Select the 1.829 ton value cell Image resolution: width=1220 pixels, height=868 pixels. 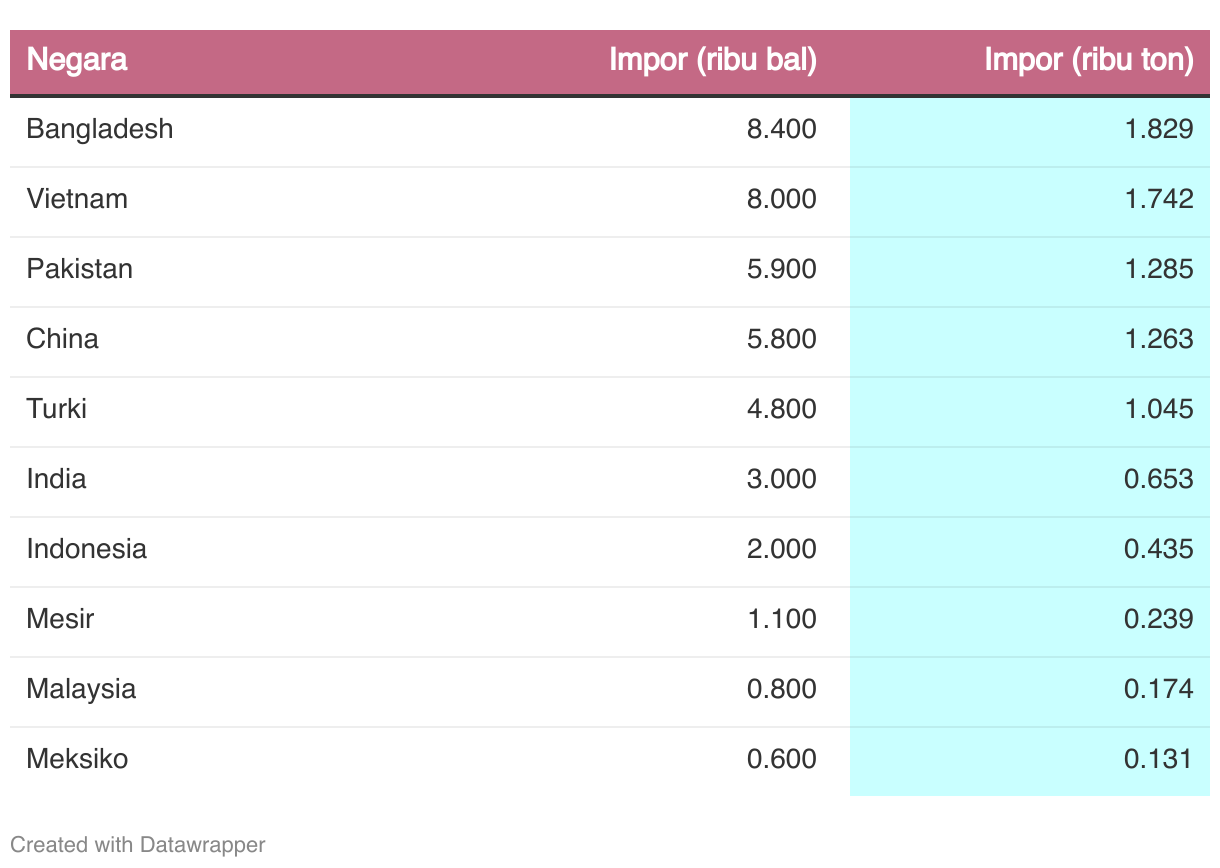(x=1158, y=129)
